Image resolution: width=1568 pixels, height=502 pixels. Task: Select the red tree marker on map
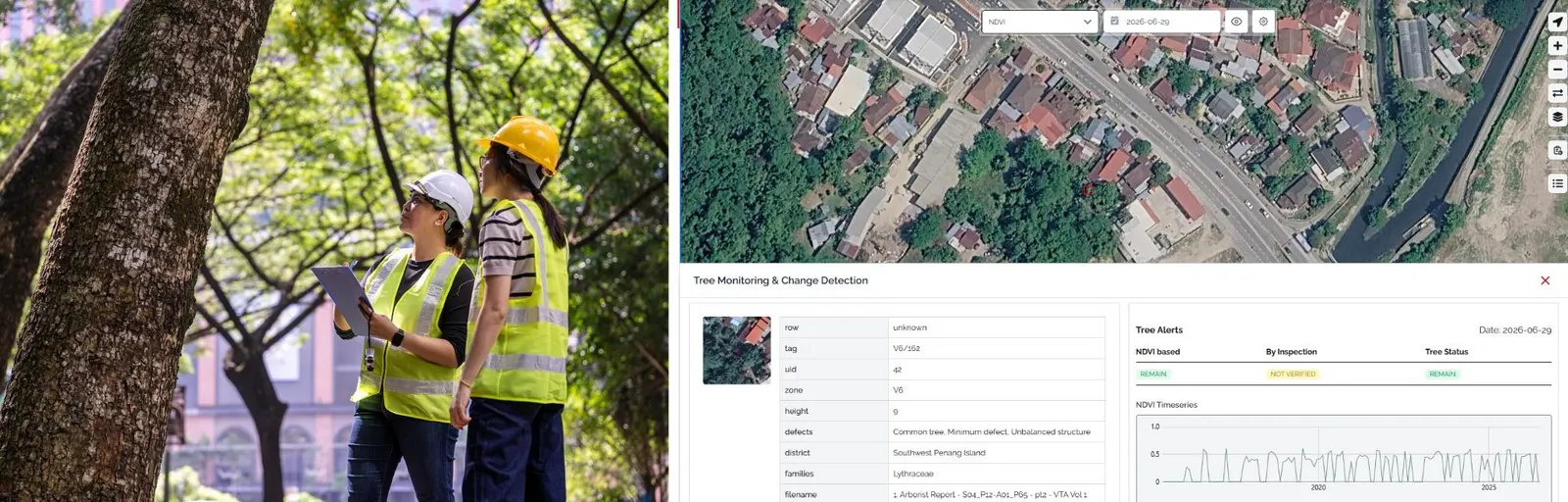[x=1086, y=188]
